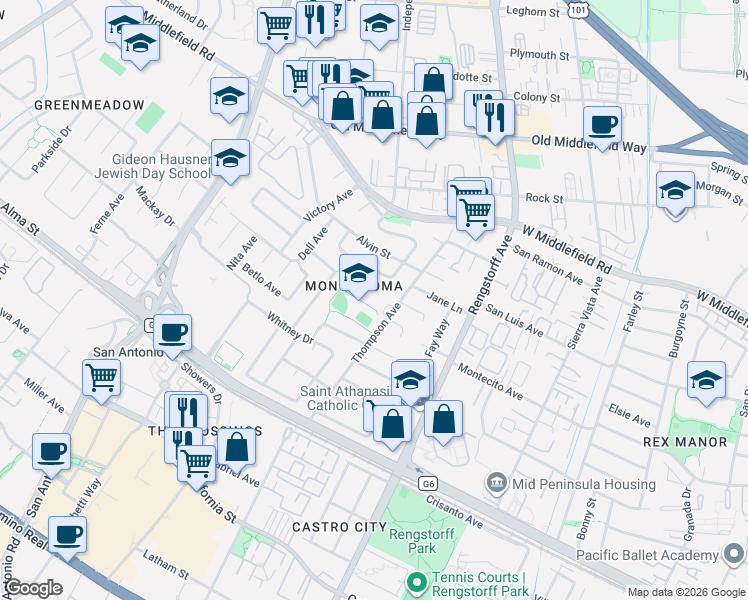Click the San Luis Ave street label
Image resolution: width=748 pixels, height=600 pixels.
pos(514,320)
